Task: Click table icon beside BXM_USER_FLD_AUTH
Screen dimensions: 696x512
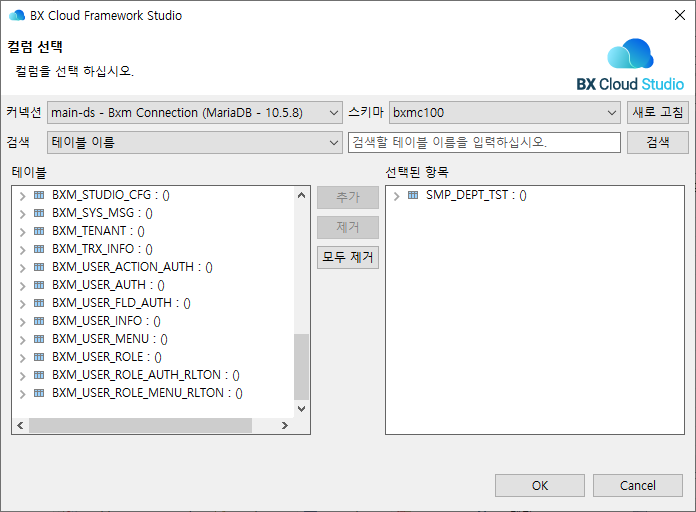Action: pos(40,303)
